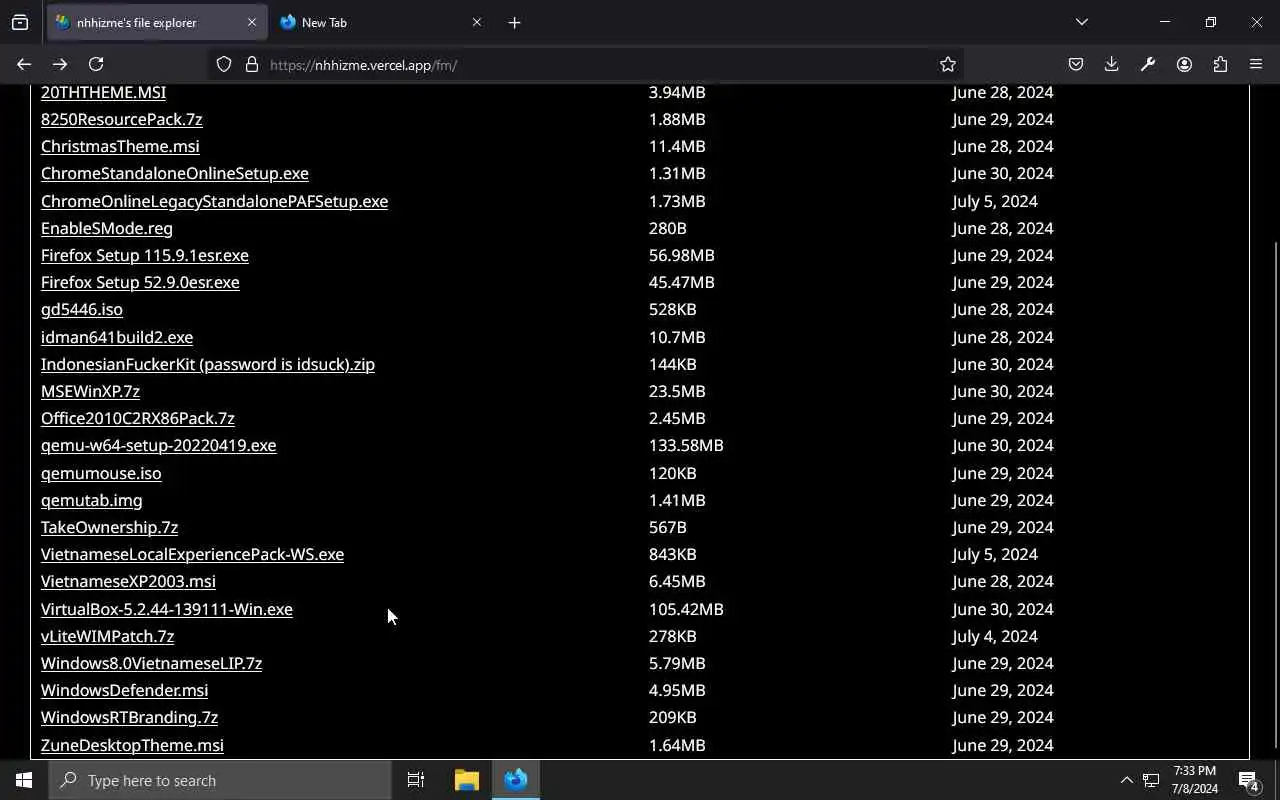List all tabs dropdown arrow
Screen dimensions: 1280x800
coord(1082,22)
